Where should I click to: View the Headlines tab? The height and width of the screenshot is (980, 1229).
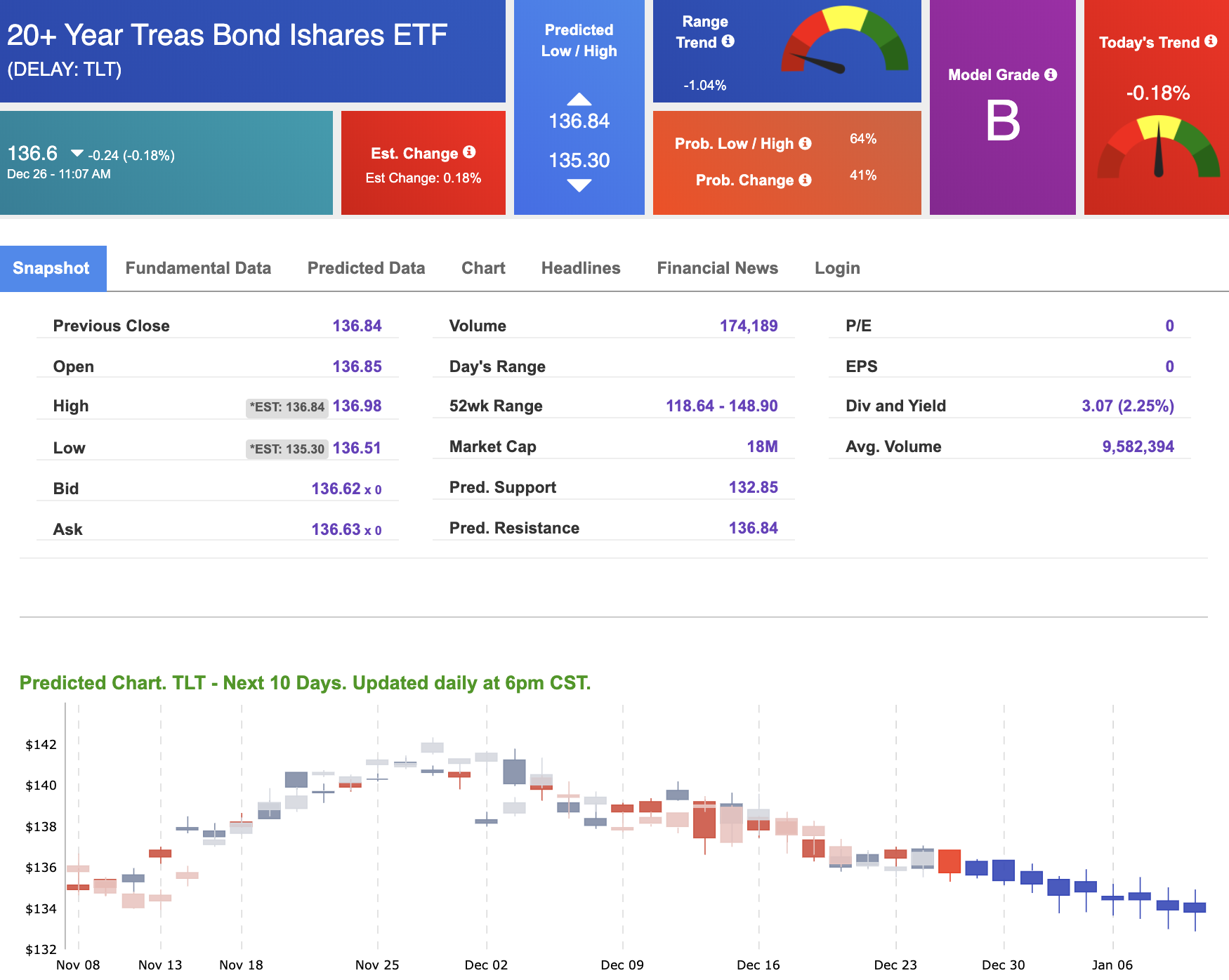click(x=581, y=268)
